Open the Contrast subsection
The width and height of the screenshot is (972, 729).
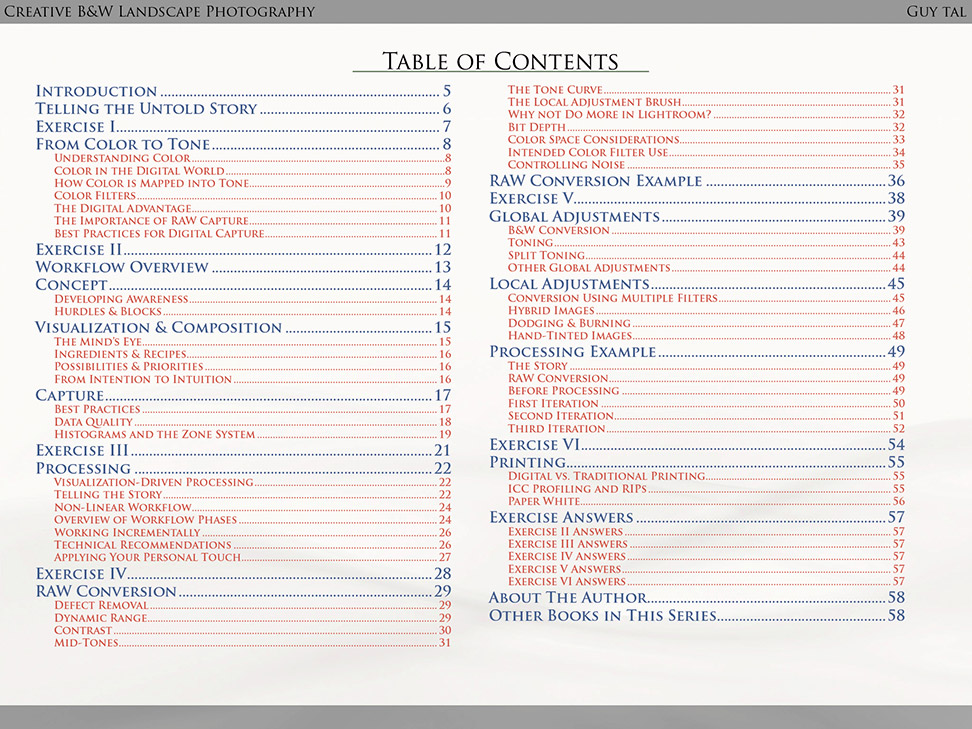pos(252,630)
